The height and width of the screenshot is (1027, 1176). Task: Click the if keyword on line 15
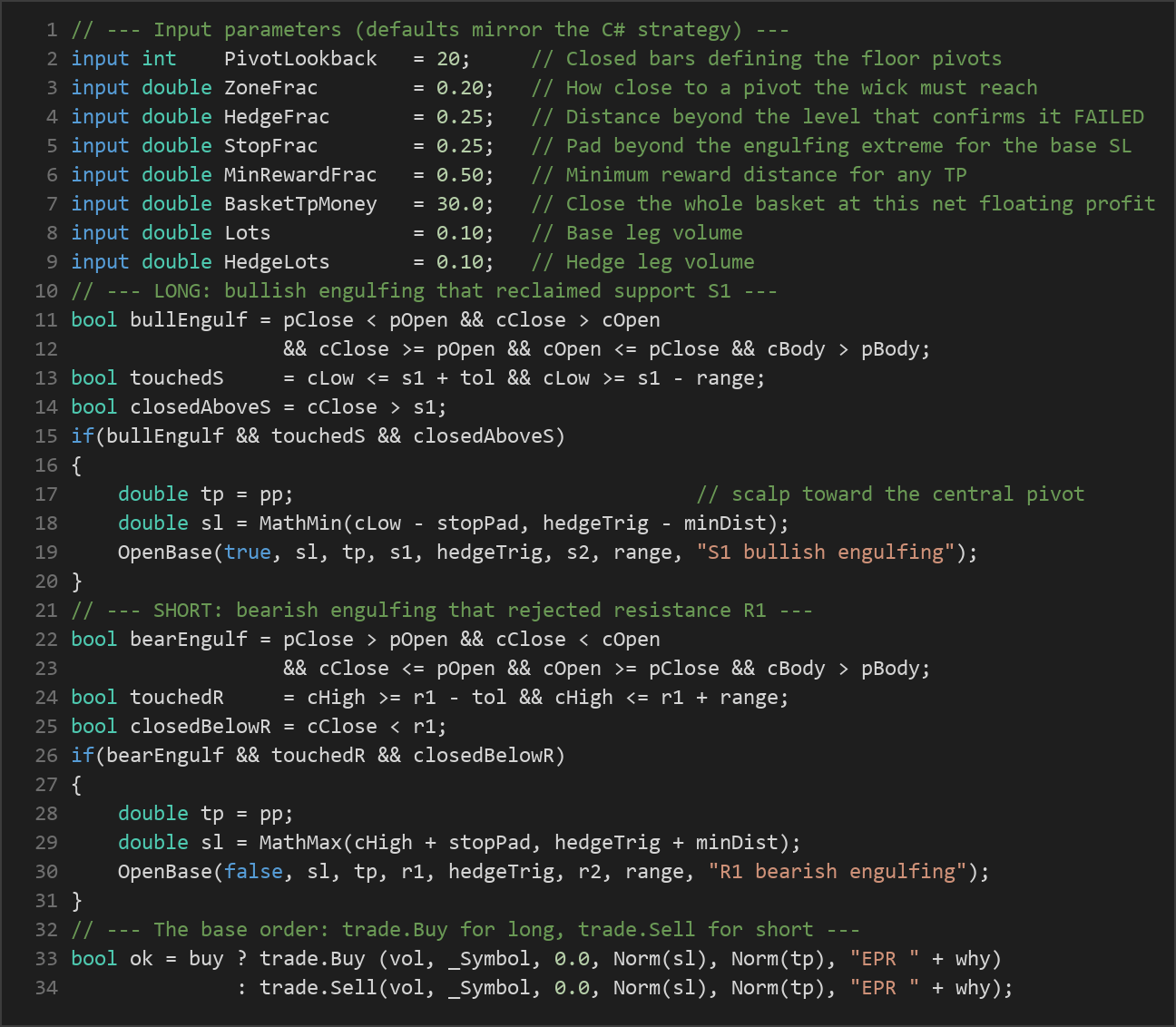point(83,436)
